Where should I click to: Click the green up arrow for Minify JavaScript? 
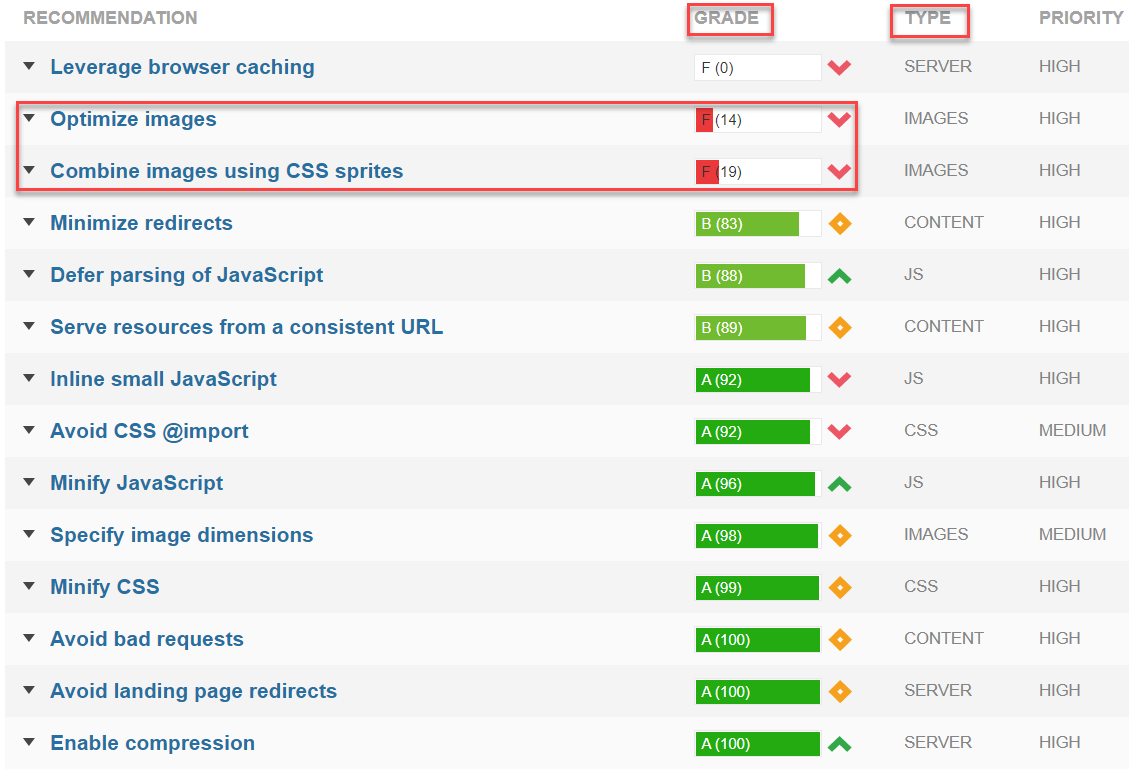tap(840, 484)
